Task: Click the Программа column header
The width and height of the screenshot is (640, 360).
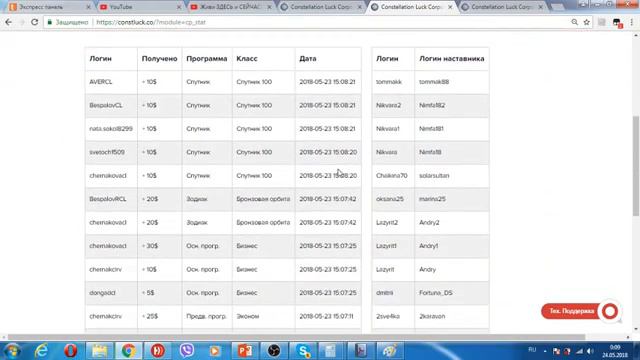Action: click(207, 59)
